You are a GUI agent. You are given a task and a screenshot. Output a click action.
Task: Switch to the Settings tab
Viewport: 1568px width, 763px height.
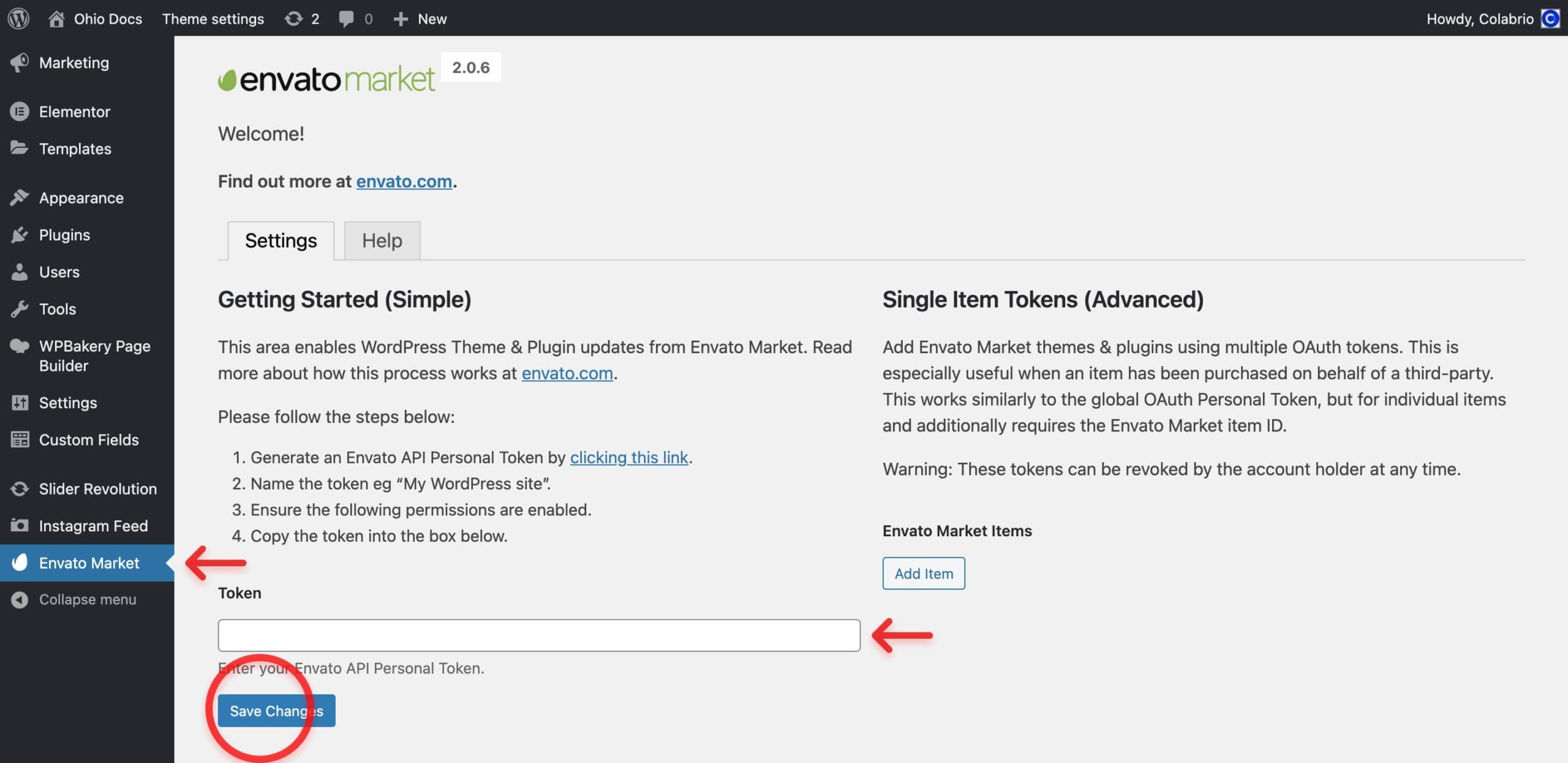281,240
